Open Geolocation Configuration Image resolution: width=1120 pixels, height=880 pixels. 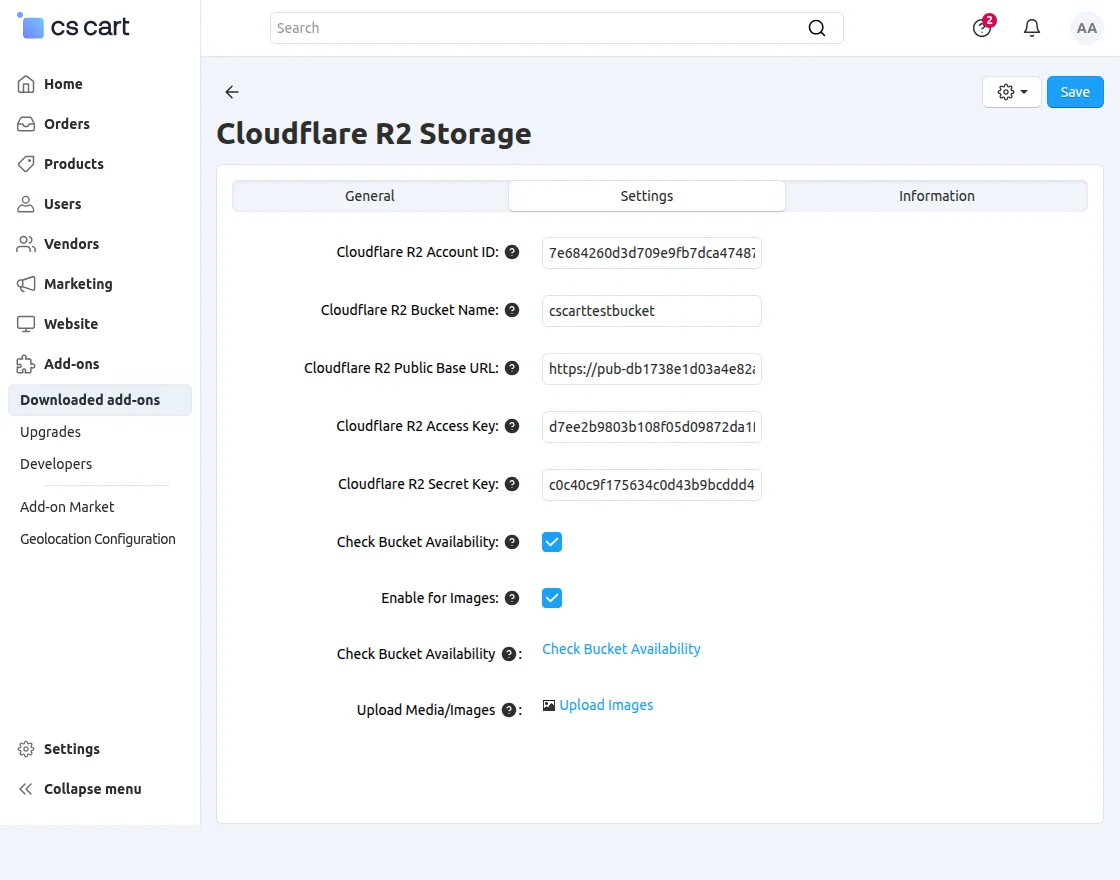point(98,539)
